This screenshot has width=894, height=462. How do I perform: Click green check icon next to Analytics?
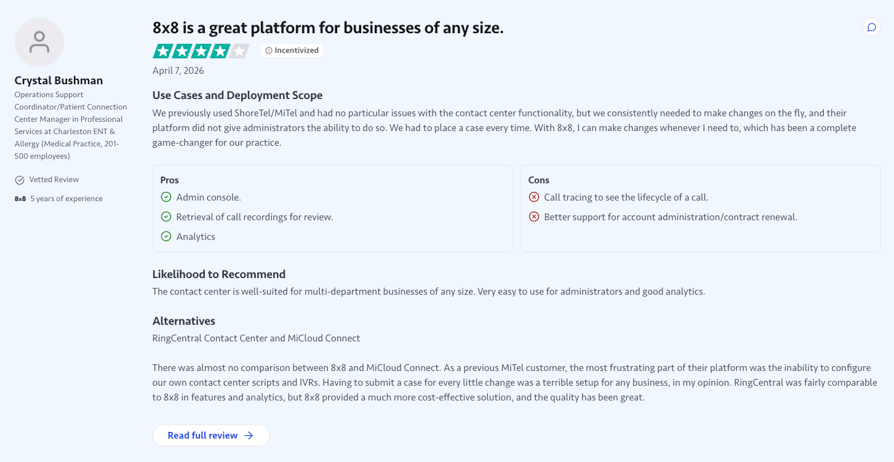pyautogui.click(x=166, y=236)
